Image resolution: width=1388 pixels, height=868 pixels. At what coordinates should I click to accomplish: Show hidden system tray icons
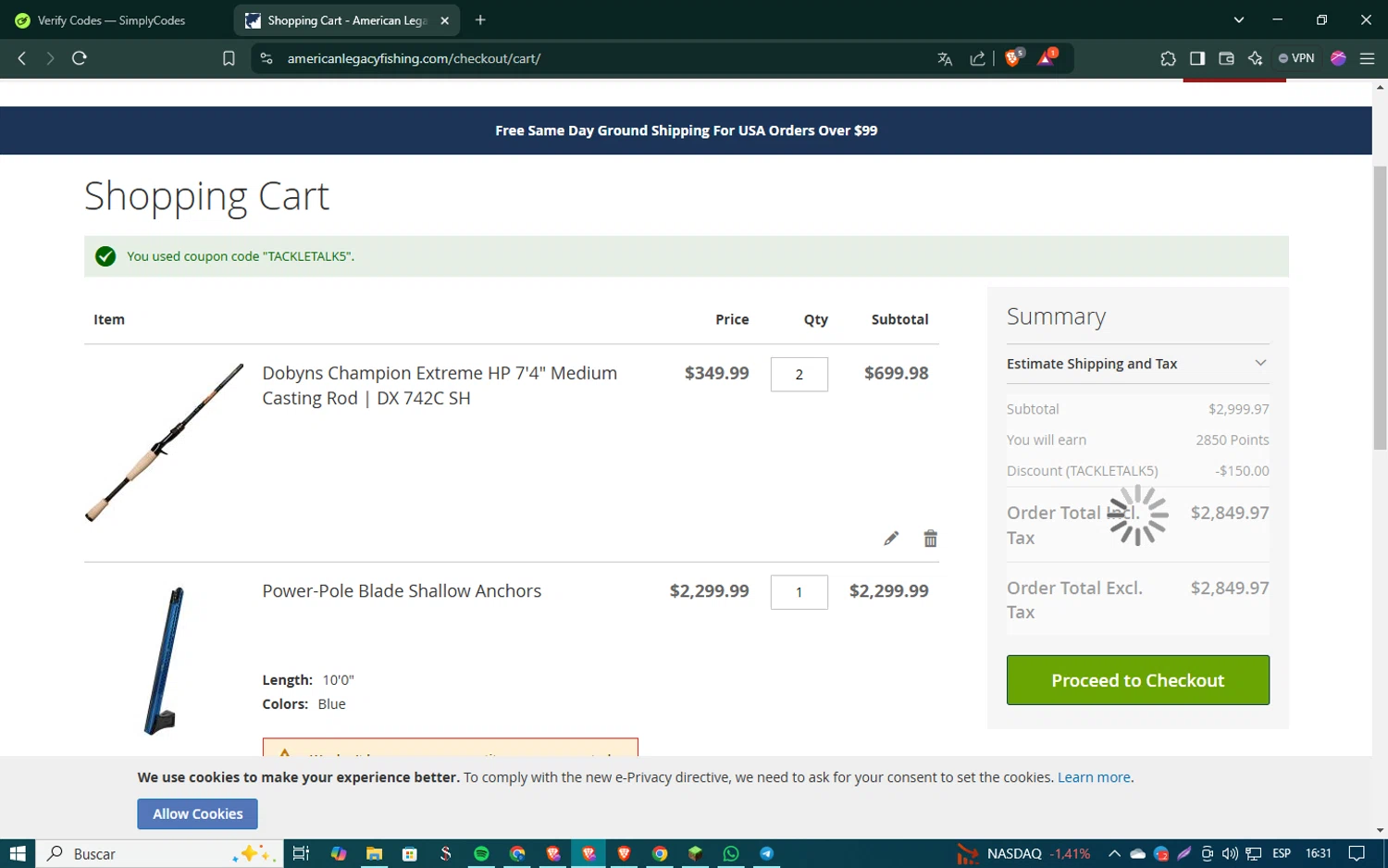point(1114,853)
